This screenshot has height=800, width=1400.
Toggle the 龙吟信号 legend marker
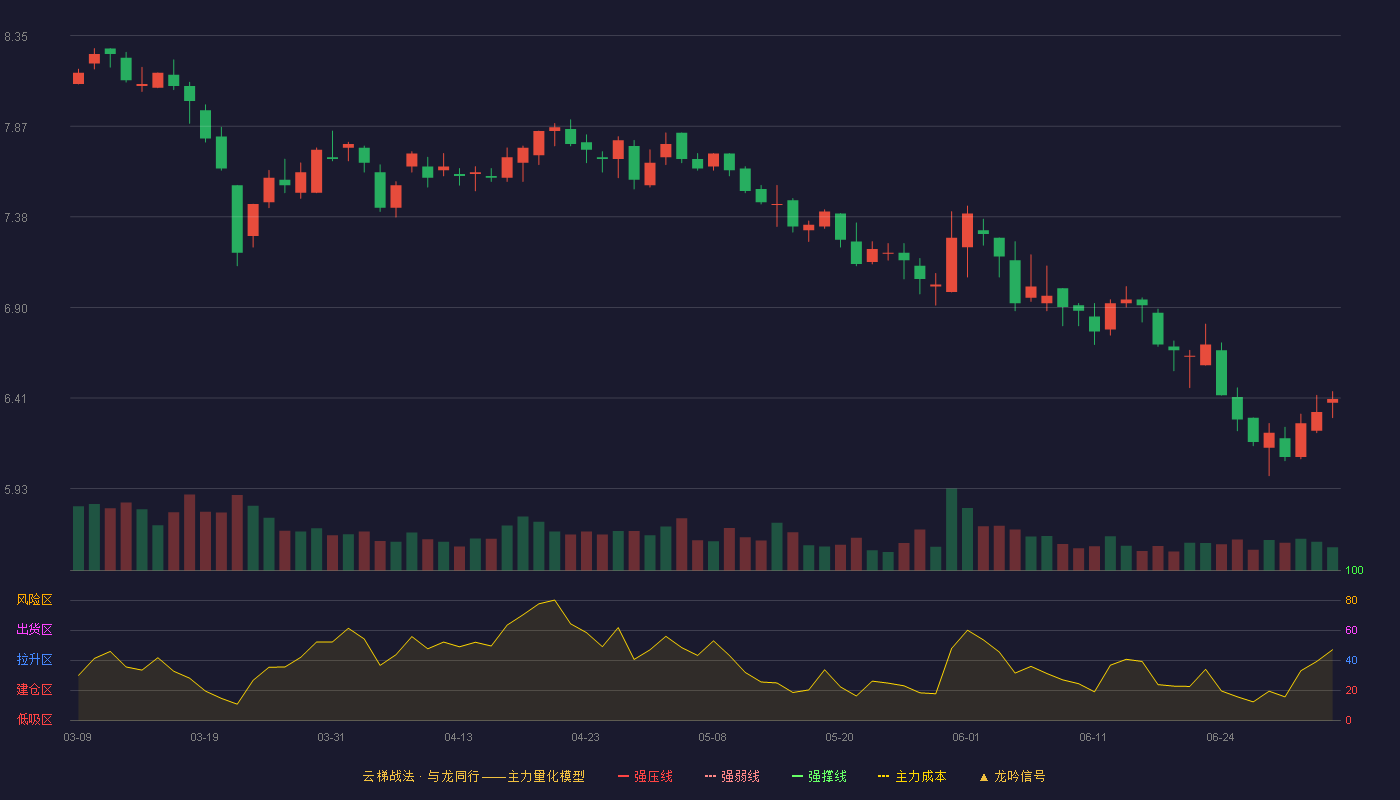(x=1012, y=776)
